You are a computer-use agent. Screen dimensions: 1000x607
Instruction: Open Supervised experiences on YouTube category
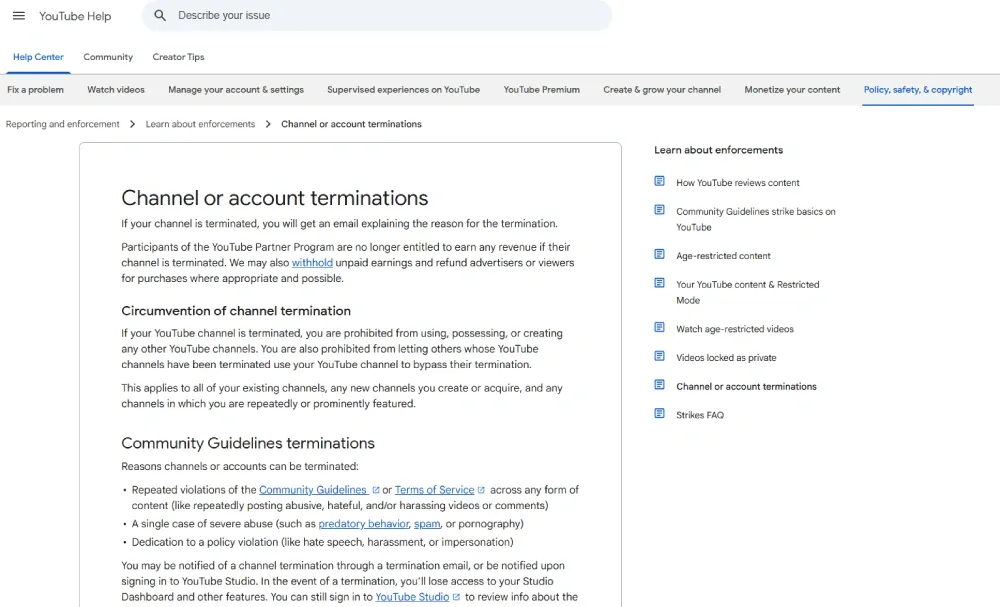[404, 90]
